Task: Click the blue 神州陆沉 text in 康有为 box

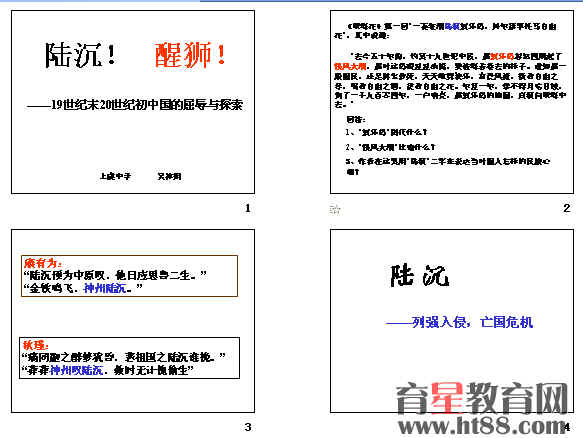Action: point(105,288)
